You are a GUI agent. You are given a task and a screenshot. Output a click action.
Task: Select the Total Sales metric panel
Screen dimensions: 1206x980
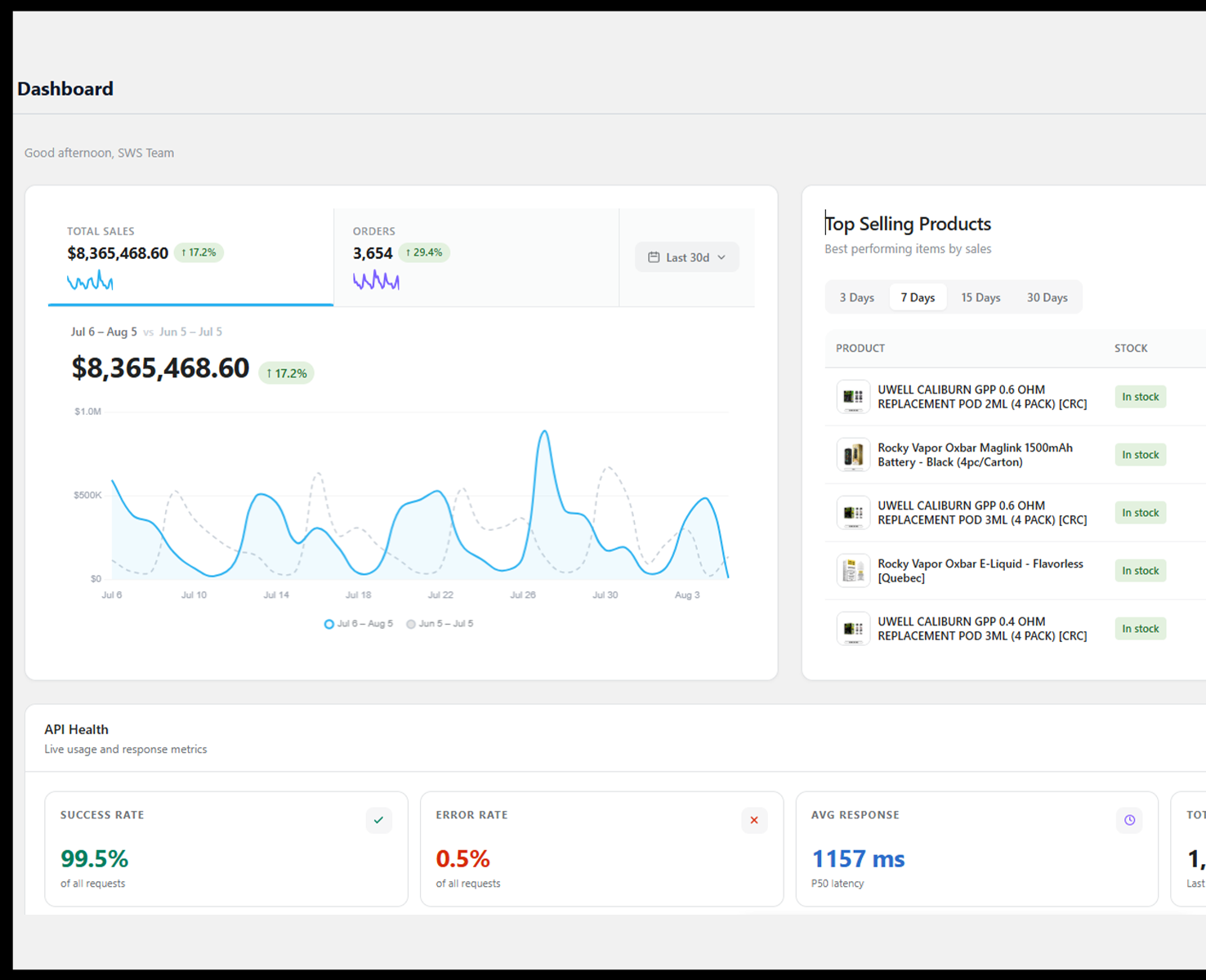(190, 257)
